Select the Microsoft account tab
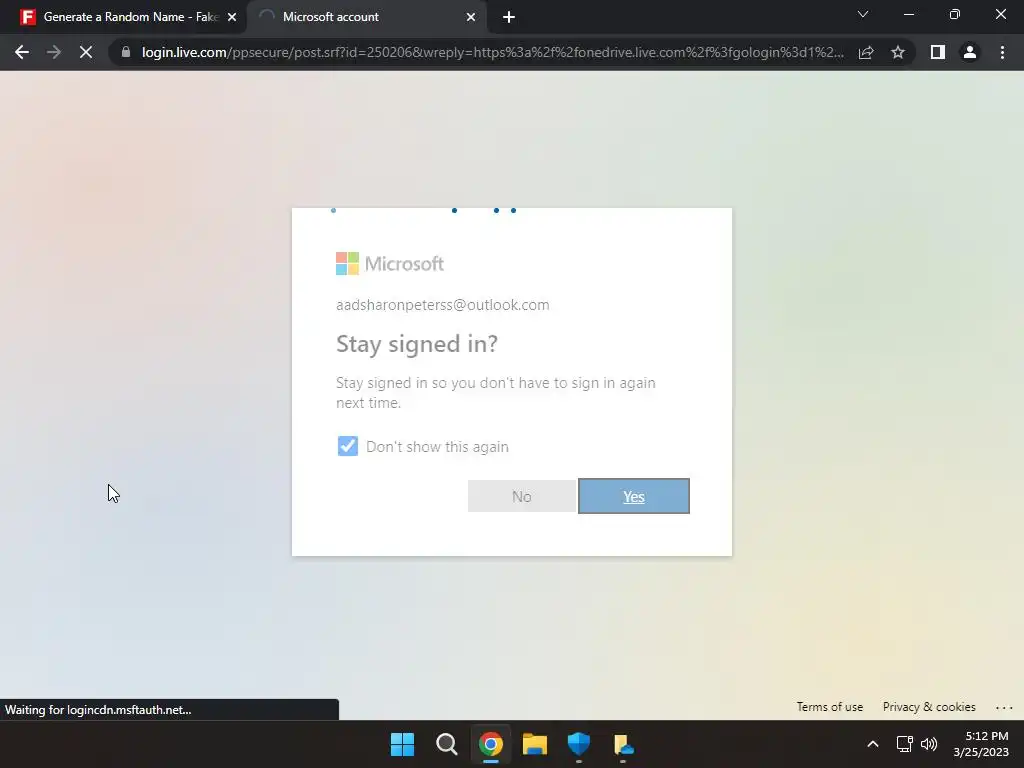Image resolution: width=1024 pixels, height=768 pixels. pos(366,18)
